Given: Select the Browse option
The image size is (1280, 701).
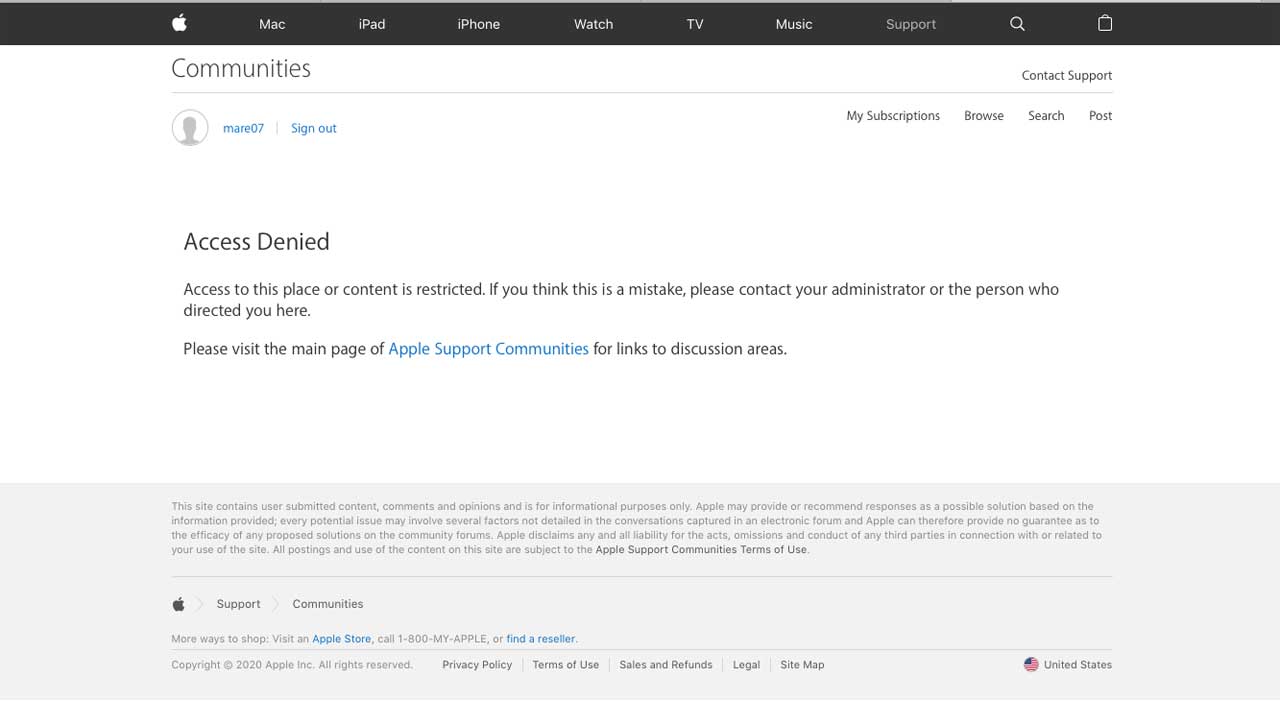Looking at the screenshot, I should click(x=984, y=116).
